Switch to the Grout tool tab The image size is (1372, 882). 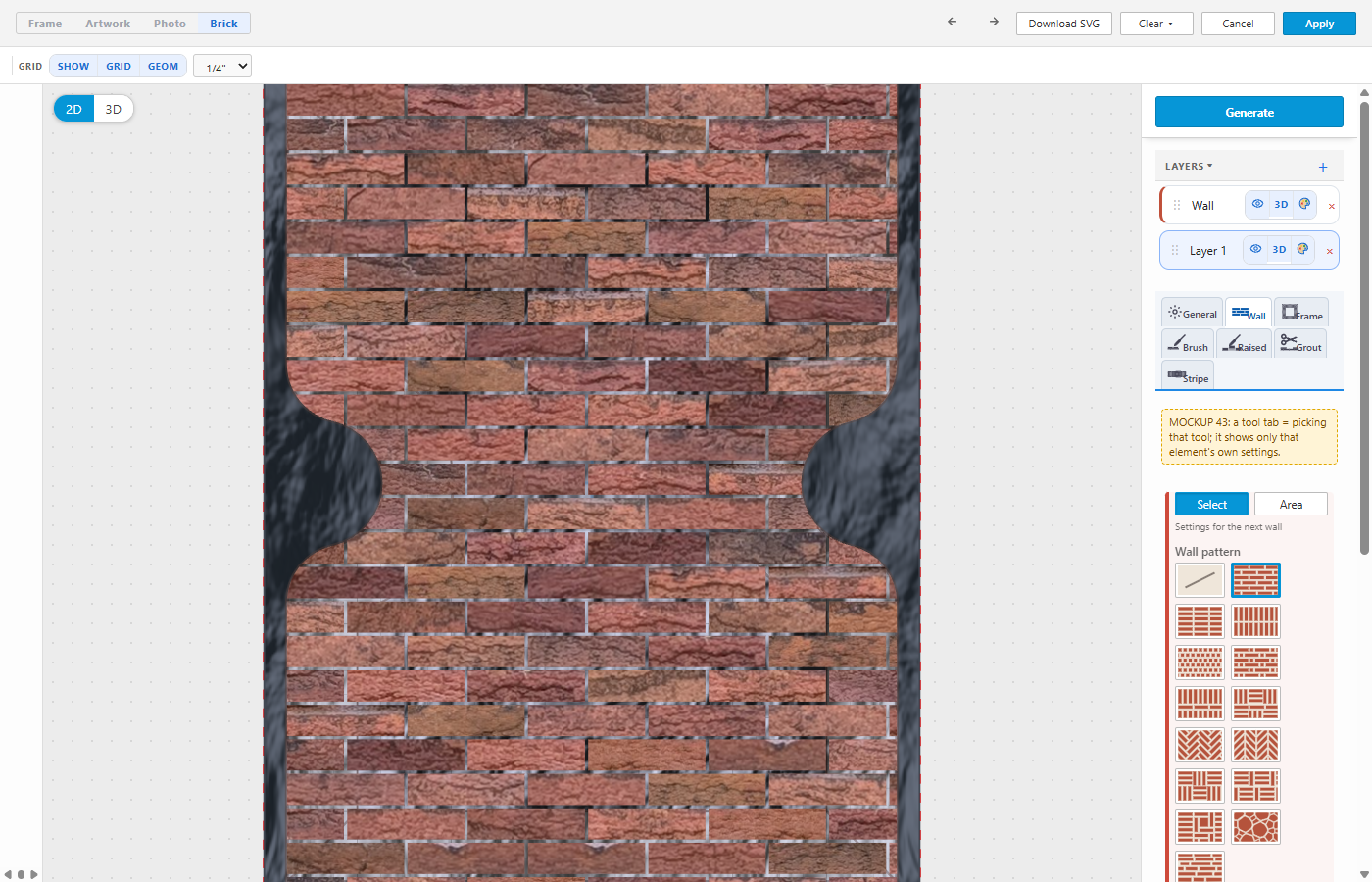point(1300,344)
